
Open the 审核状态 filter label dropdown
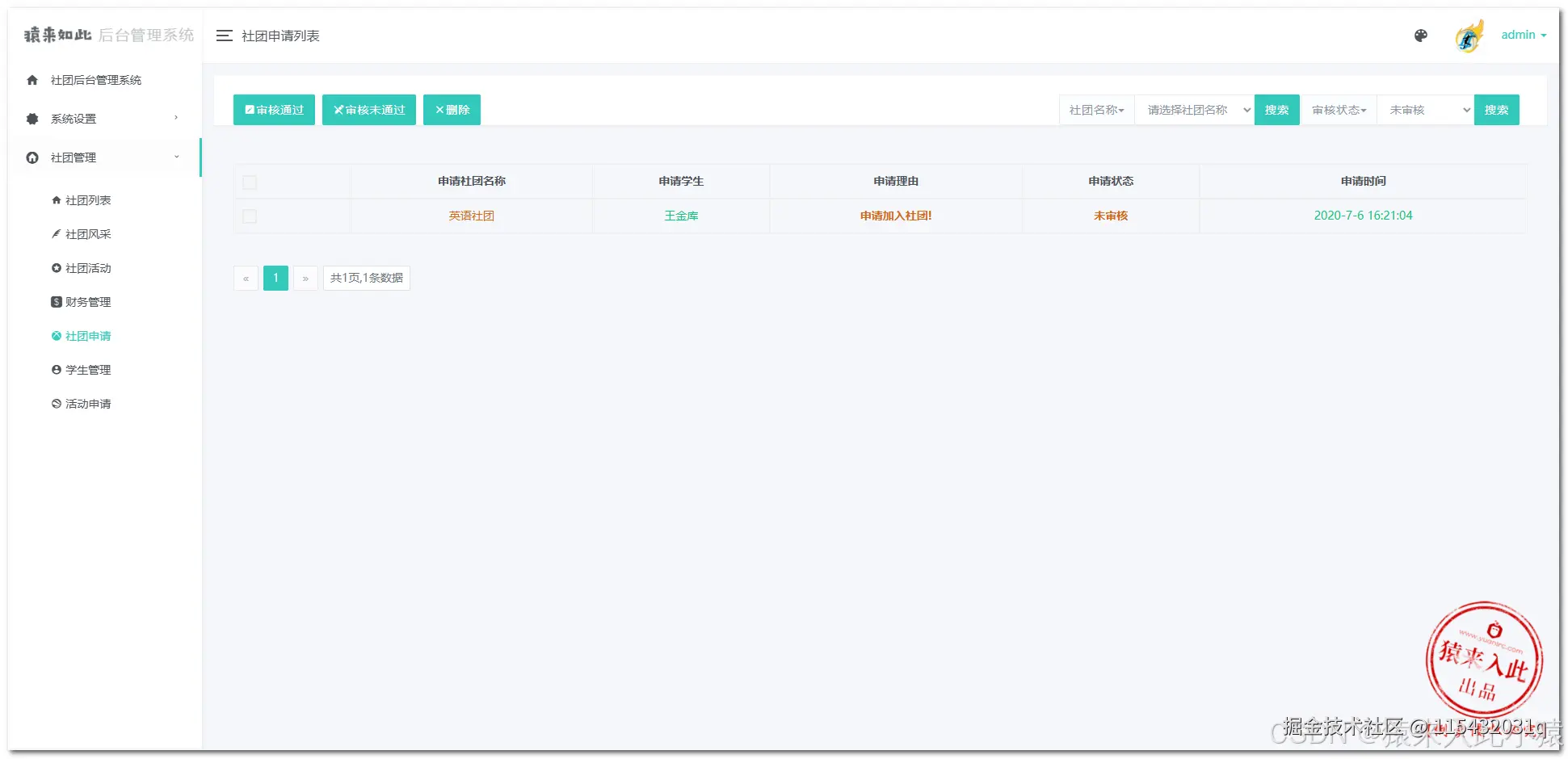point(1339,110)
